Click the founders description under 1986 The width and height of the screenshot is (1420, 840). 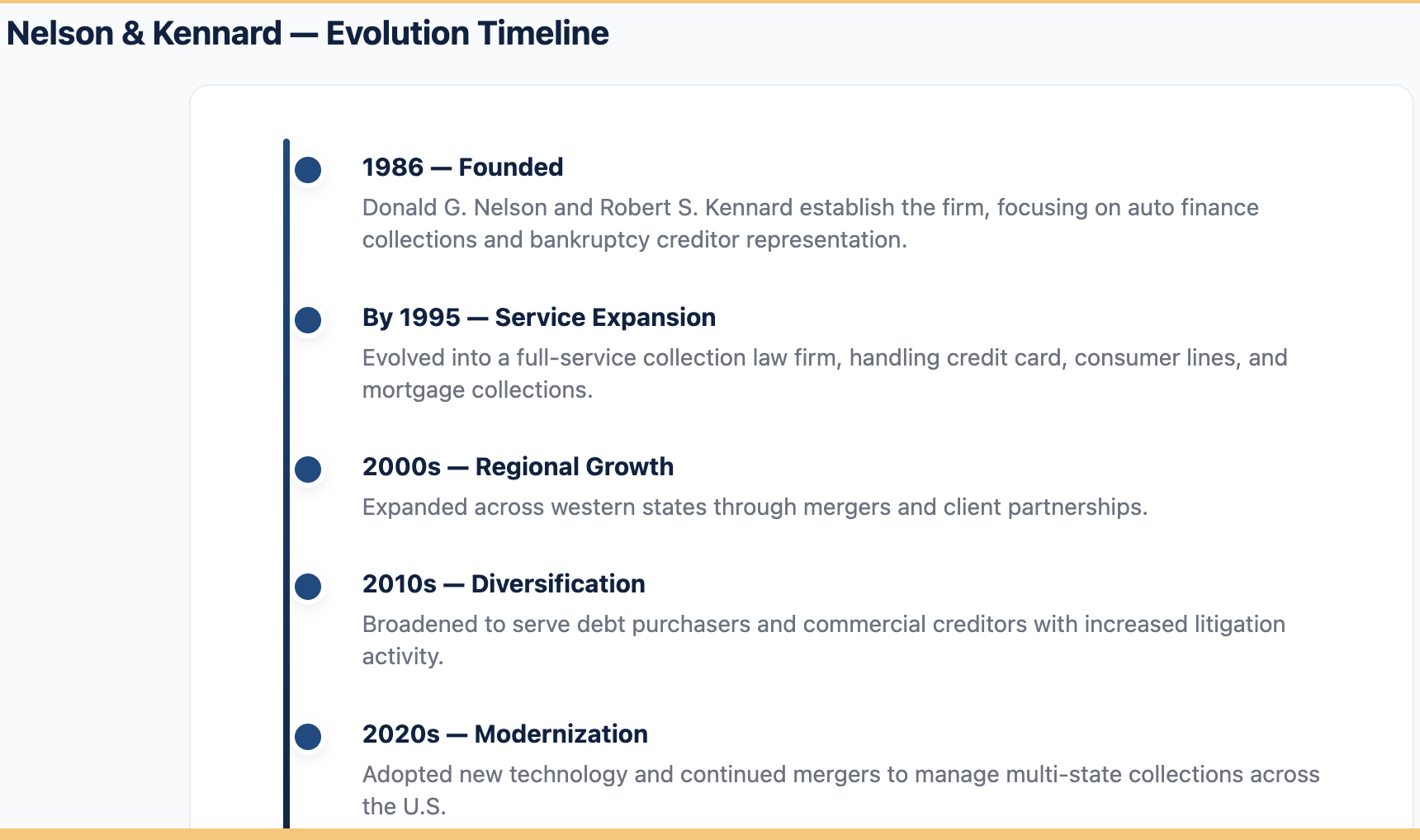(811, 224)
